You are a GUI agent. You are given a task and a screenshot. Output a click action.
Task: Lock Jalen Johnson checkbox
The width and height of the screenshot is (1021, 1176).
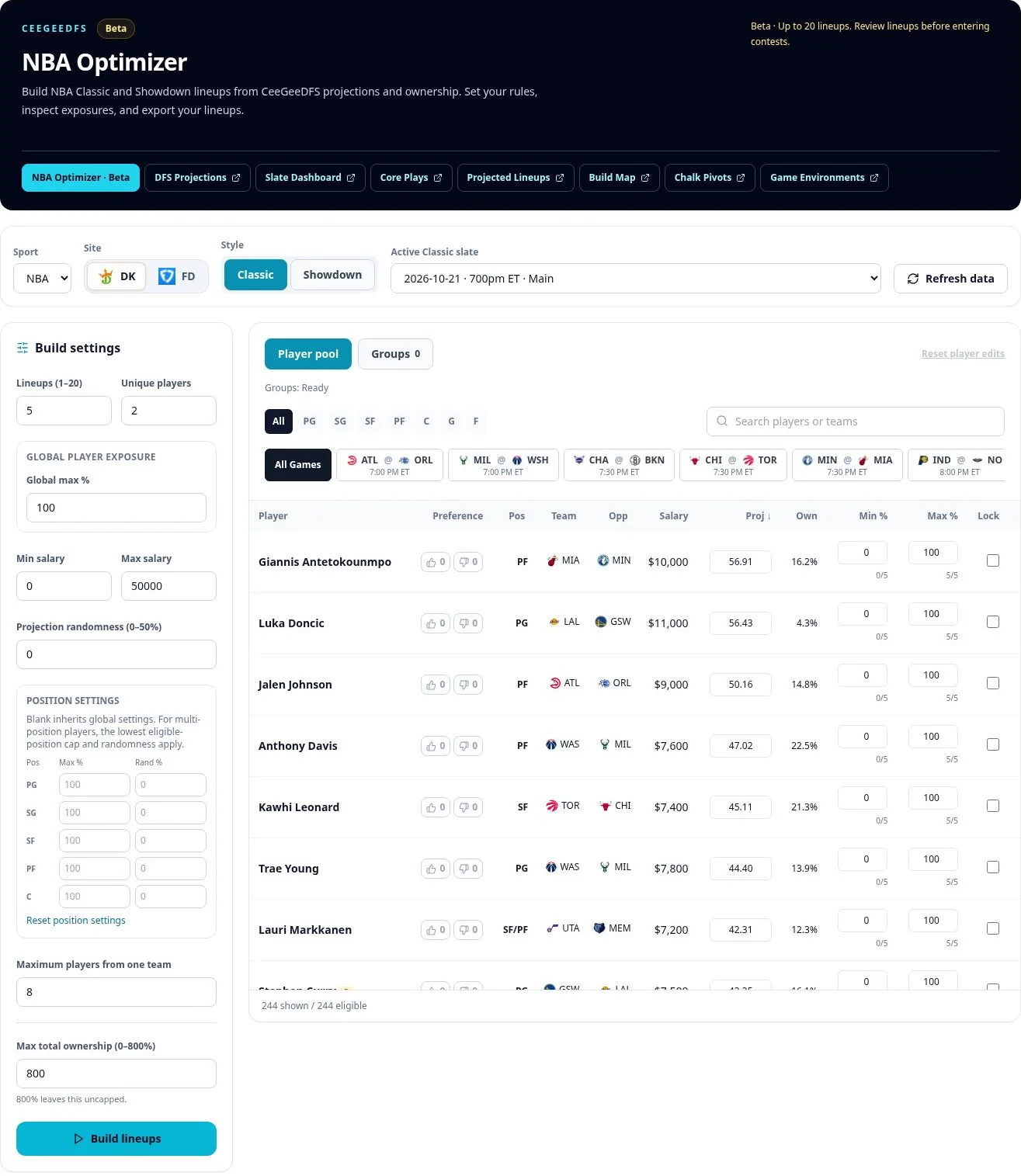(x=992, y=683)
